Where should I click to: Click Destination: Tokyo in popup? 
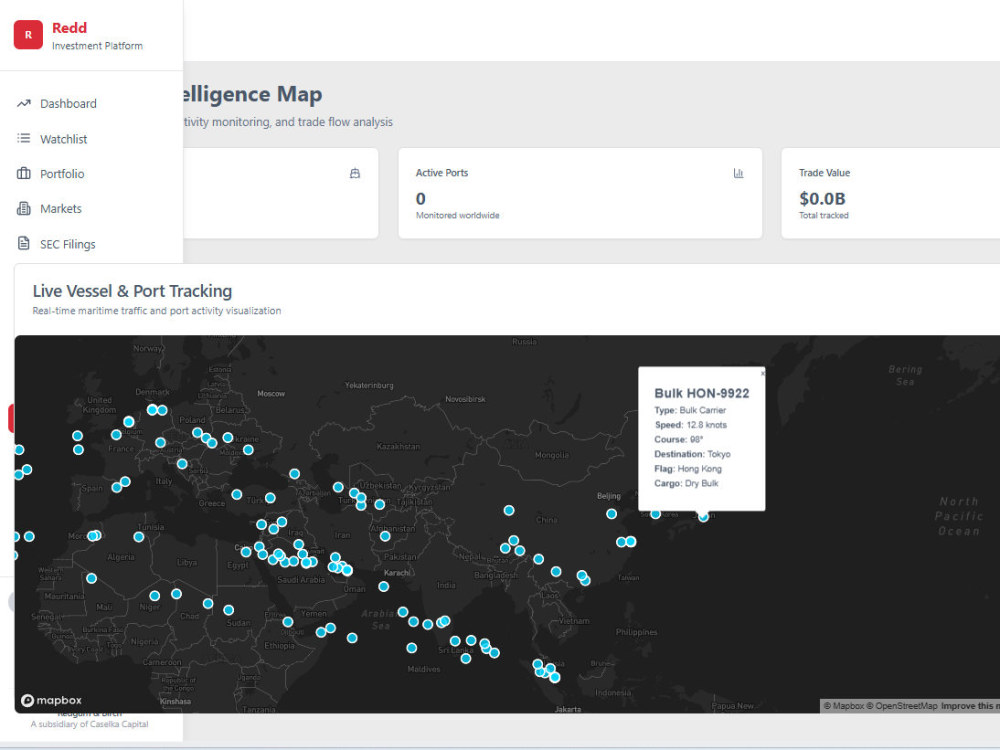pyautogui.click(x=692, y=454)
